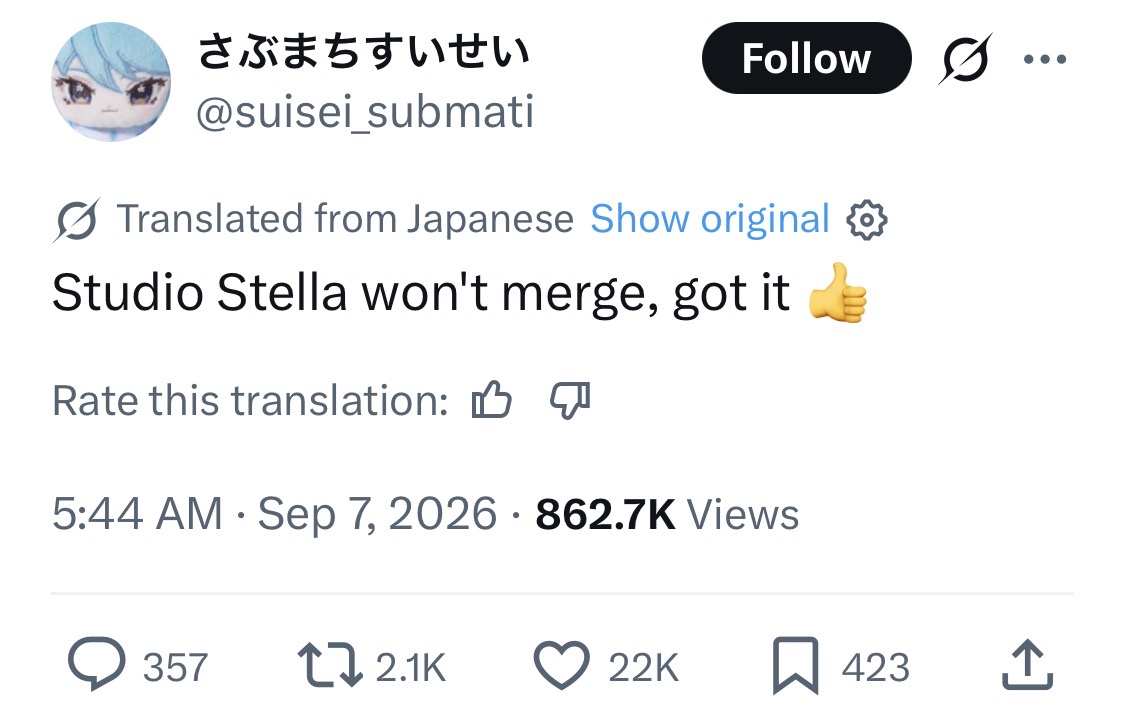Open the @suisei_submati handle
Image resolution: width=1125 pixels, height=719 pixels.
(365, 113)
